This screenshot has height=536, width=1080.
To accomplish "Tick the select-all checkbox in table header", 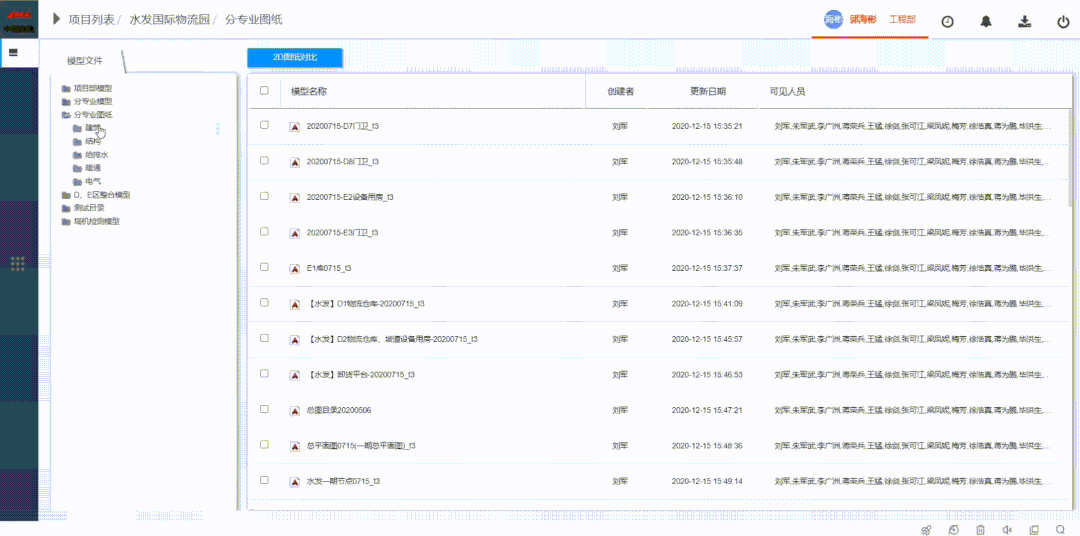I will [x=264, y=91].
